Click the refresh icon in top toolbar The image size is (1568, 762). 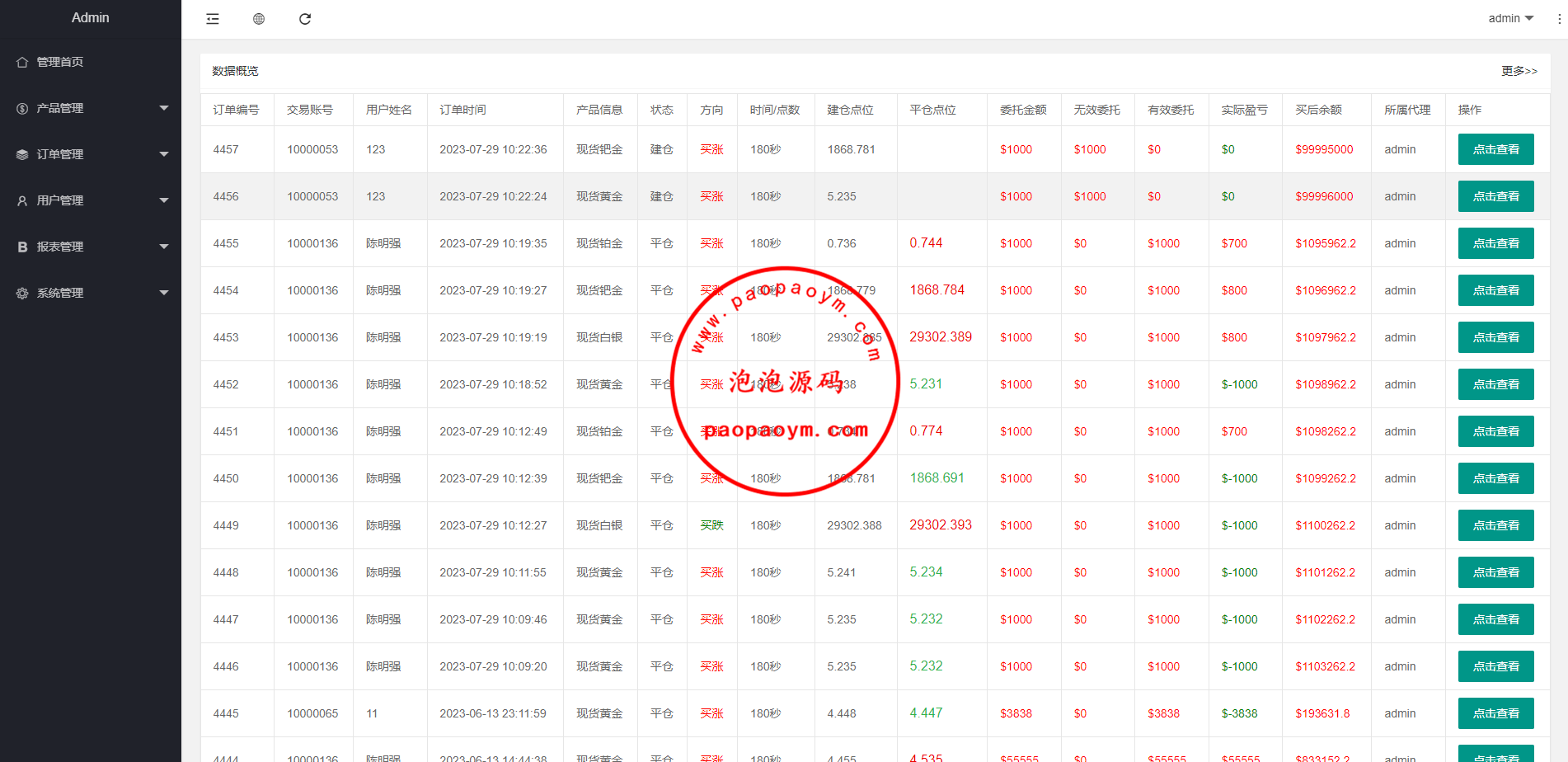(305, 19)
